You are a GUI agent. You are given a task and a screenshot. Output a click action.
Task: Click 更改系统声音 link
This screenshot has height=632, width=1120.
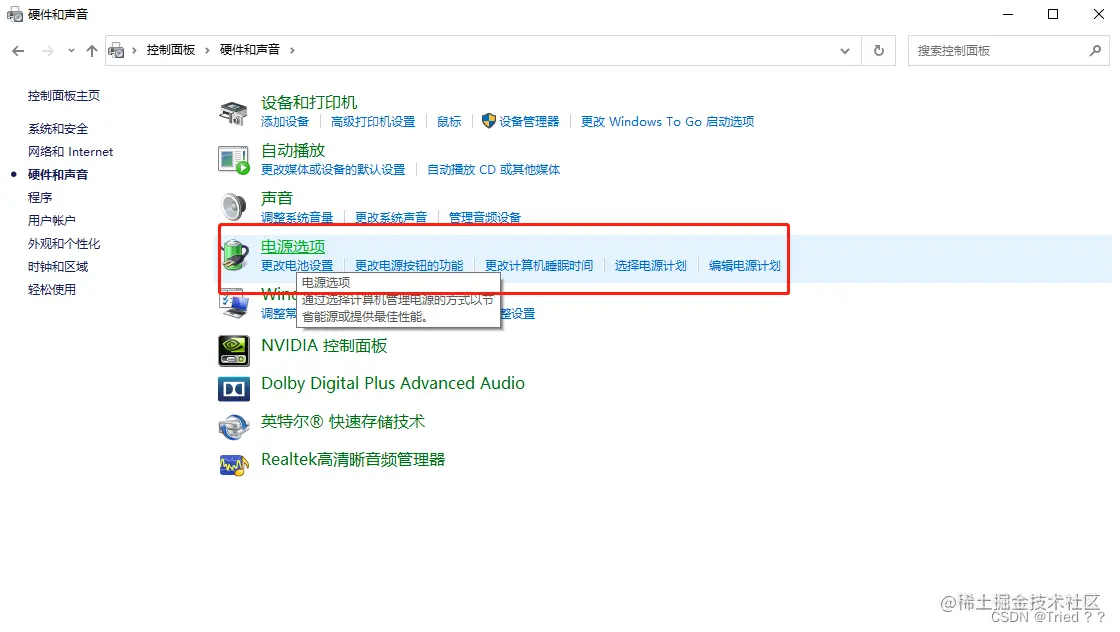[x=391, y=217]
